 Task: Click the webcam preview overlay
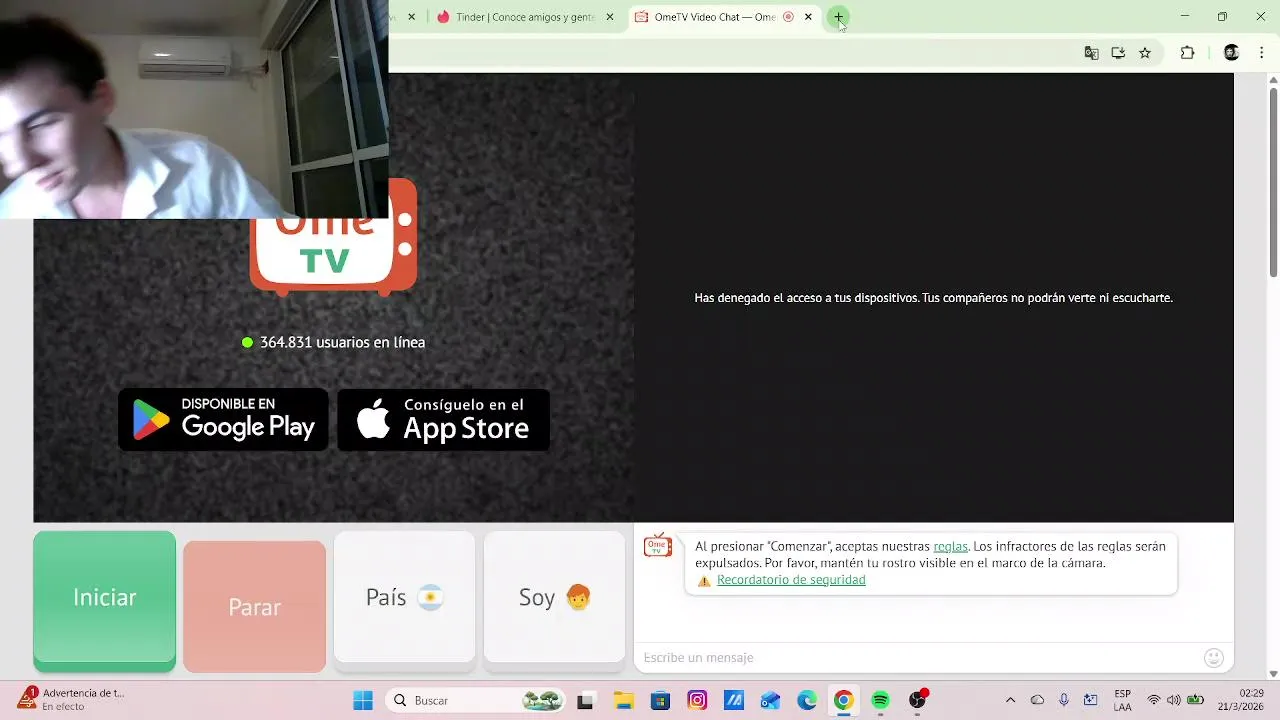[x=194, y=109]
